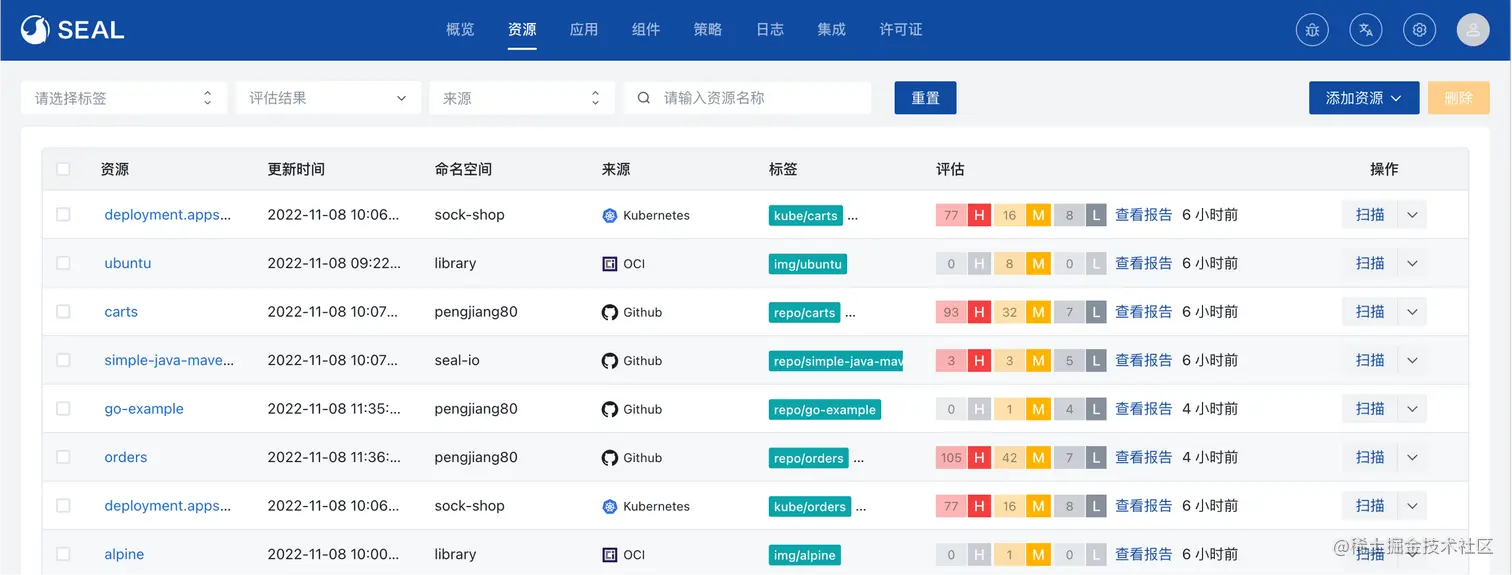1512x575 pixels.
Task: Click orange M severity badge in ubuntu row
Action: pos(1039,264)
